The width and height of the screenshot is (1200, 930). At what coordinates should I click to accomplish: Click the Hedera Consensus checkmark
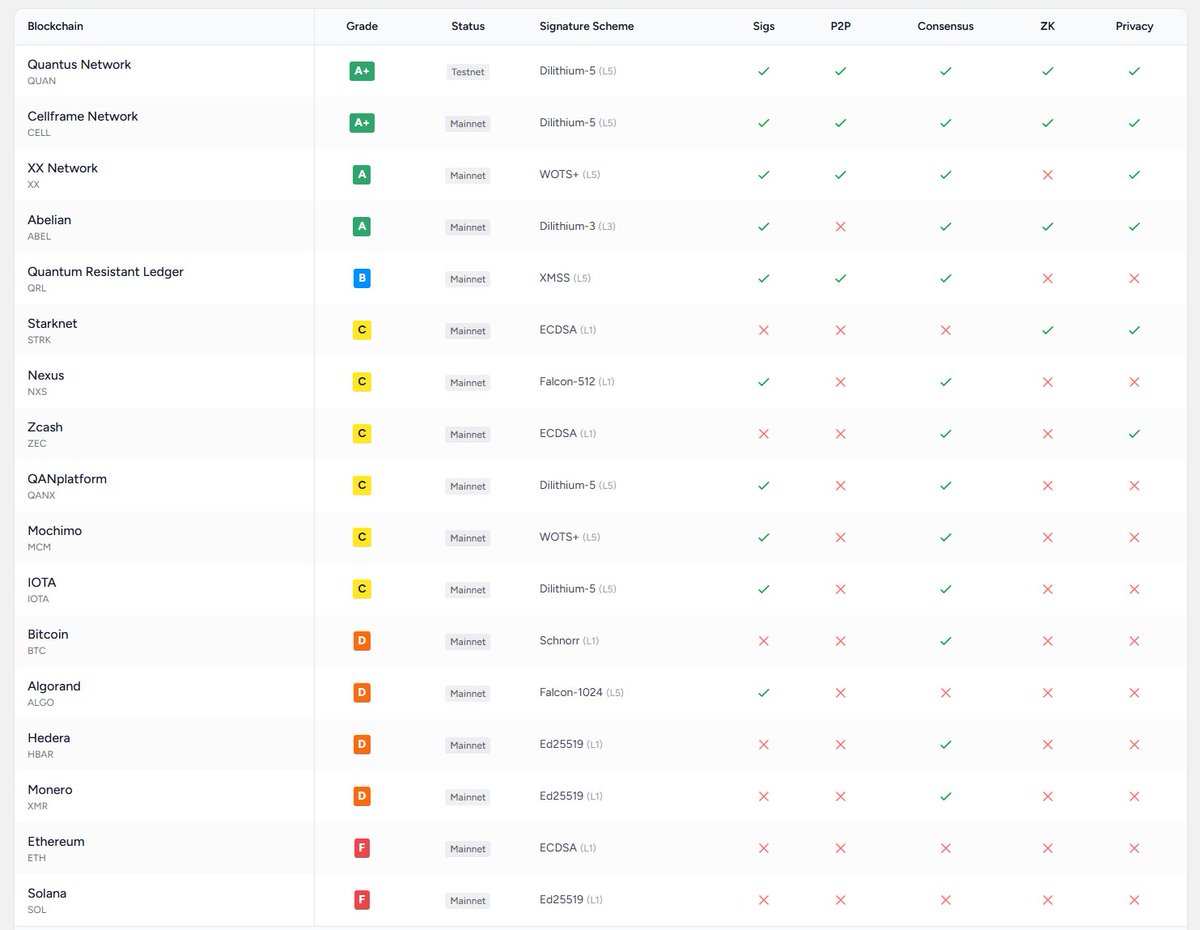pyautogui.click(x=945, y=745)
